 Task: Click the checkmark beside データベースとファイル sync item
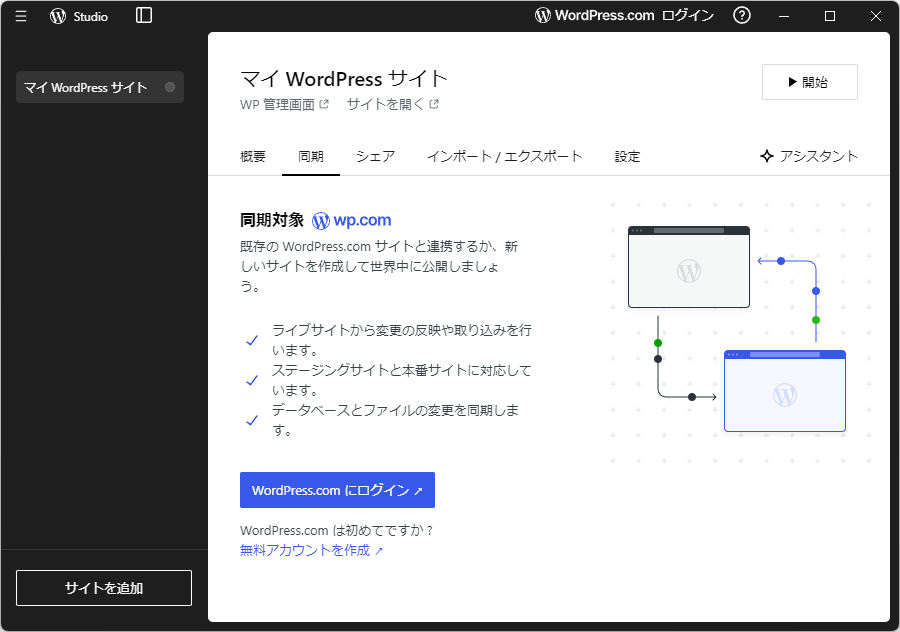253,420
